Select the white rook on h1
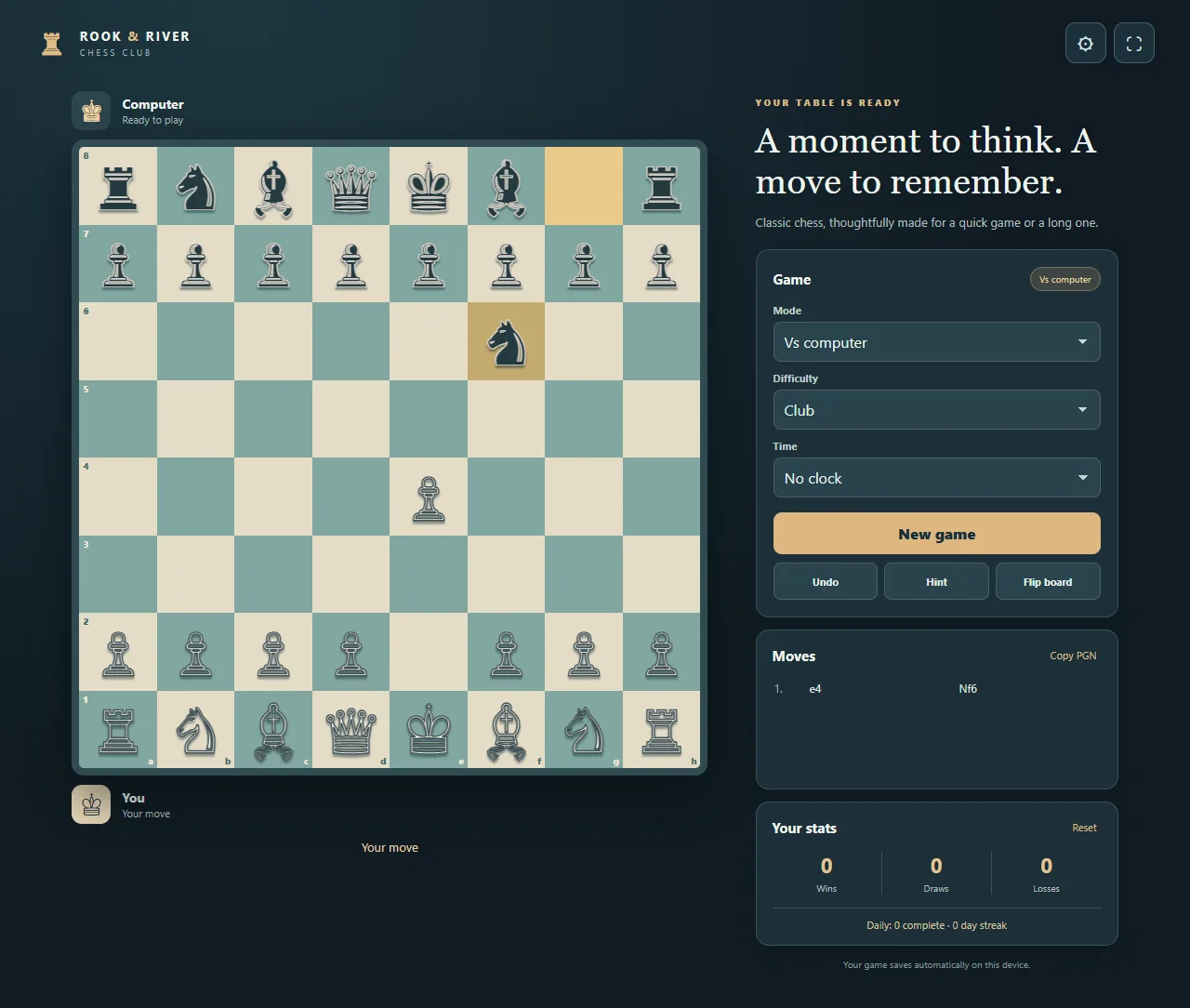 662,730
